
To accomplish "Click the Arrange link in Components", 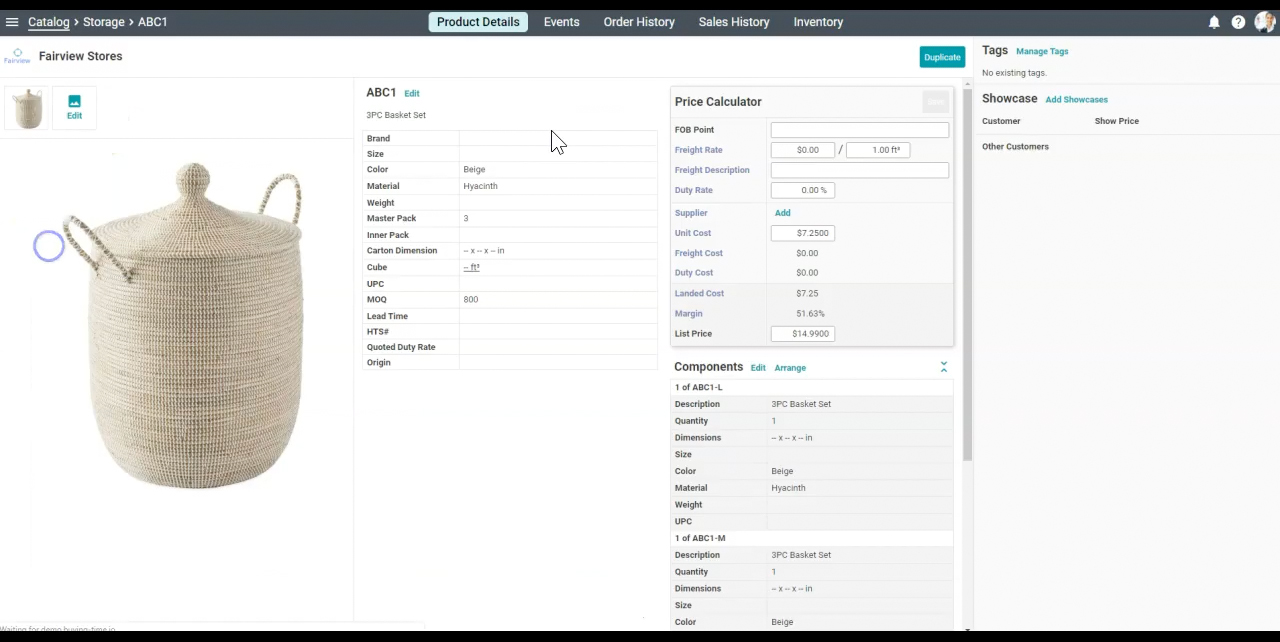I will point(789,368).
